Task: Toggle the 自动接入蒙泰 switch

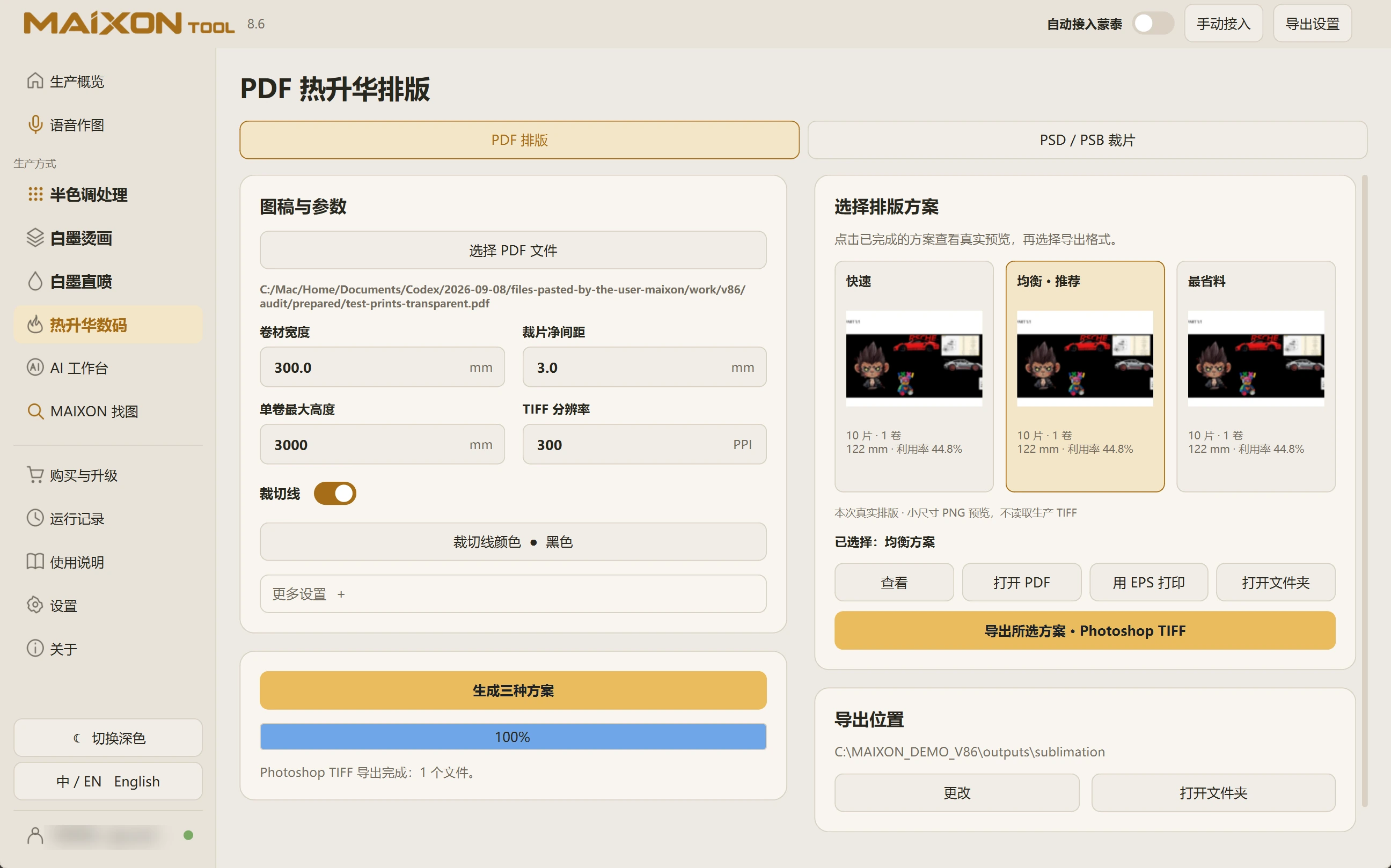Action: (x=1153, y=24)
